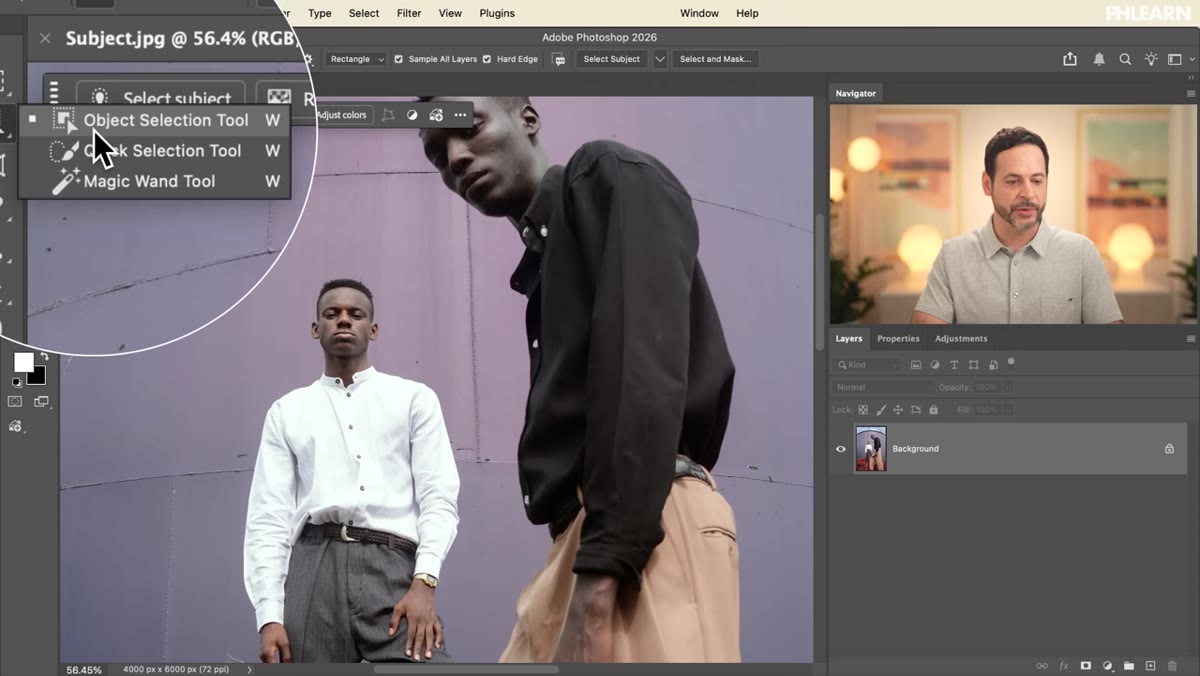Toggle filter for shape layers
This screenshot has height=676, width=1200.
coord(973,365)
